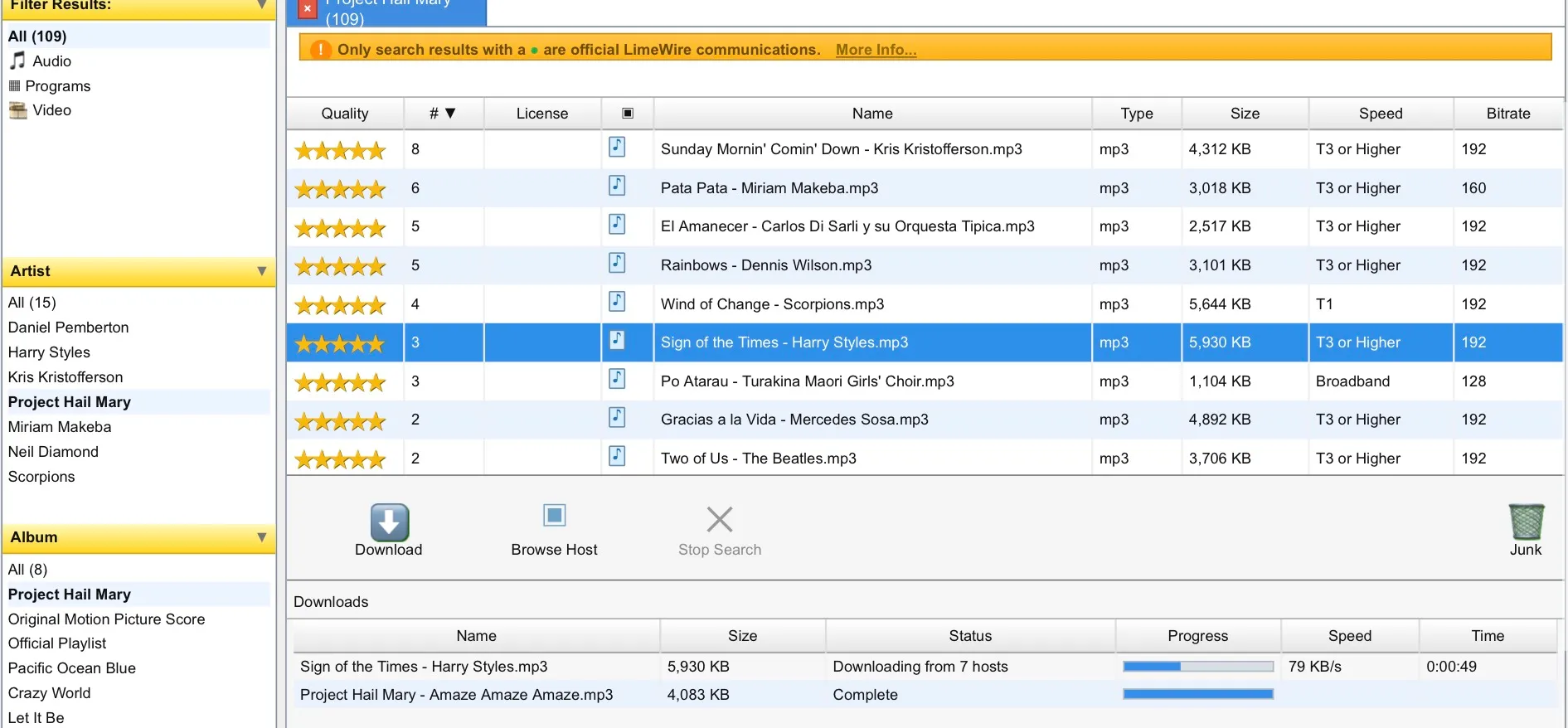Screen dimensions: 1568x728
Task: Click the icon column header square
Action: 628,114
